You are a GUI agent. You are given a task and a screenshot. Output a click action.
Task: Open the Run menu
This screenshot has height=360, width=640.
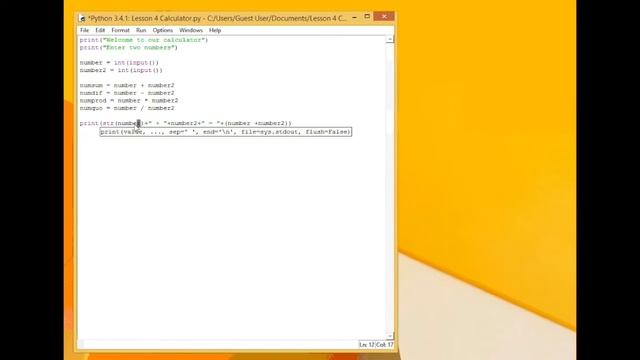coord(141,30)
